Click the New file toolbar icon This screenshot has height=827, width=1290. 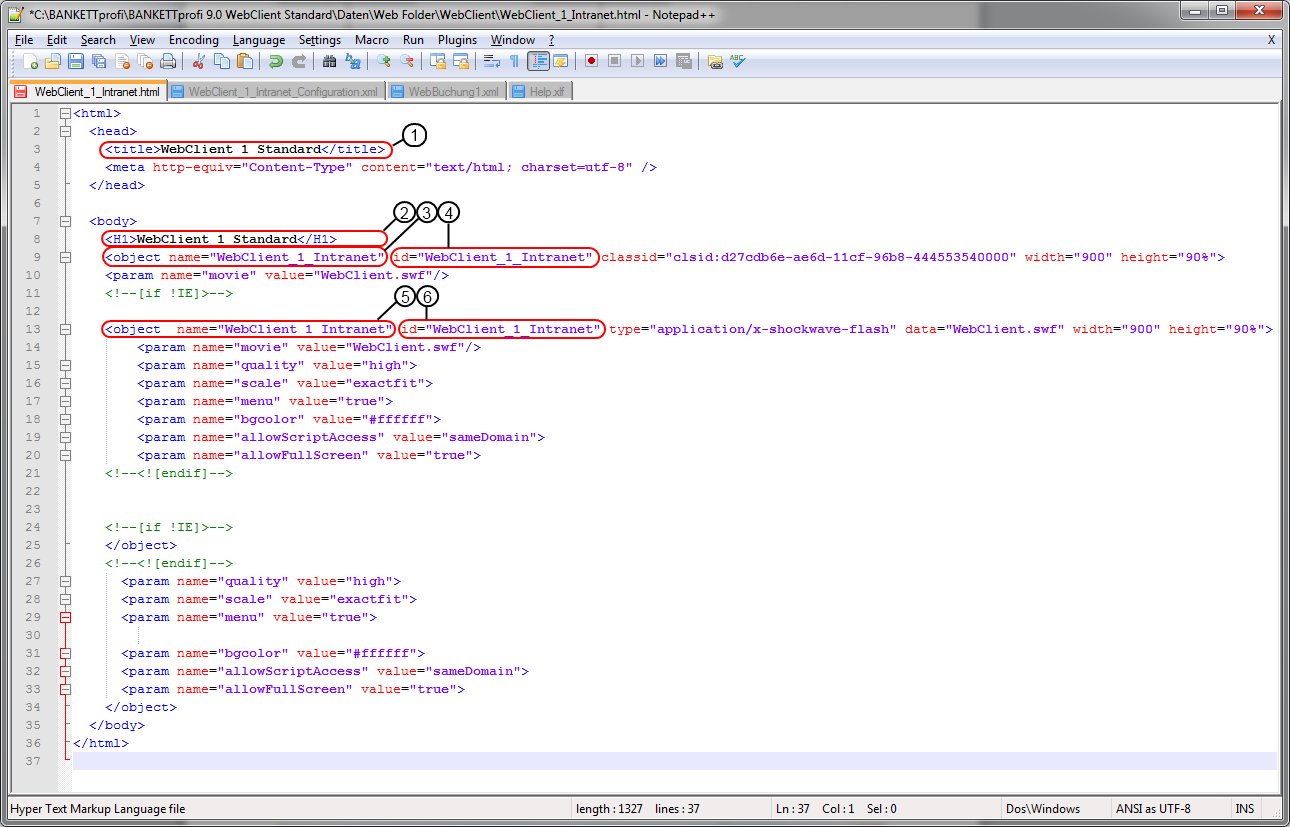pos(30,62)
